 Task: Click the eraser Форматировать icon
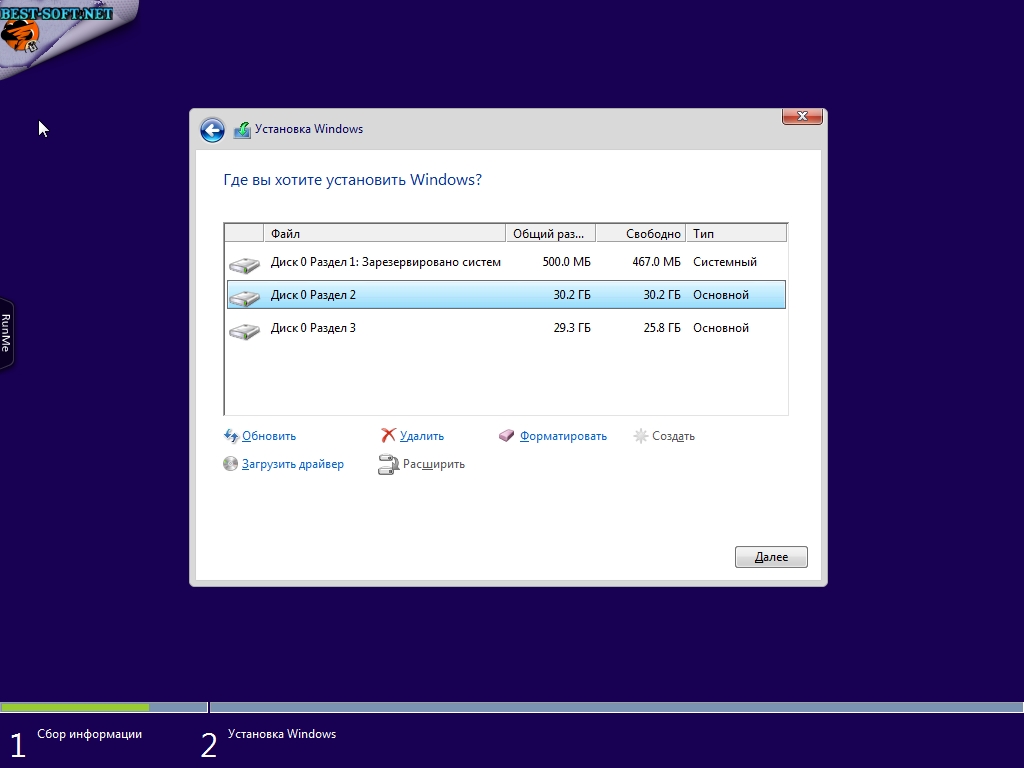point(507,436)
